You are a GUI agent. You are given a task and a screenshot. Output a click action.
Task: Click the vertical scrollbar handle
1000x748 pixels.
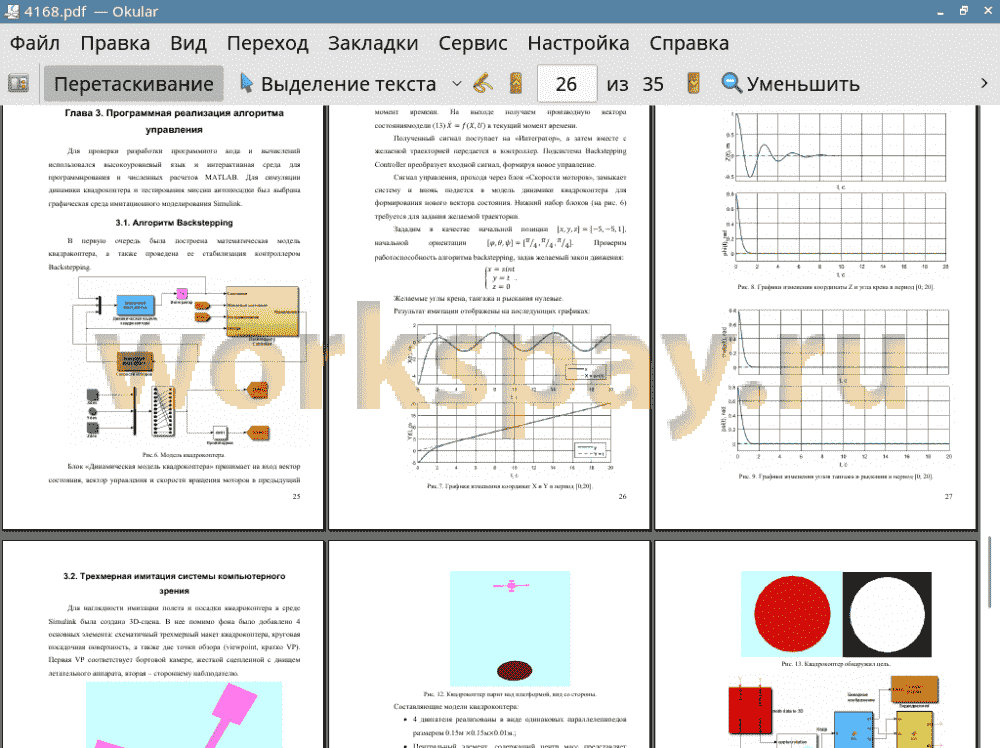[x=989, y=572]
